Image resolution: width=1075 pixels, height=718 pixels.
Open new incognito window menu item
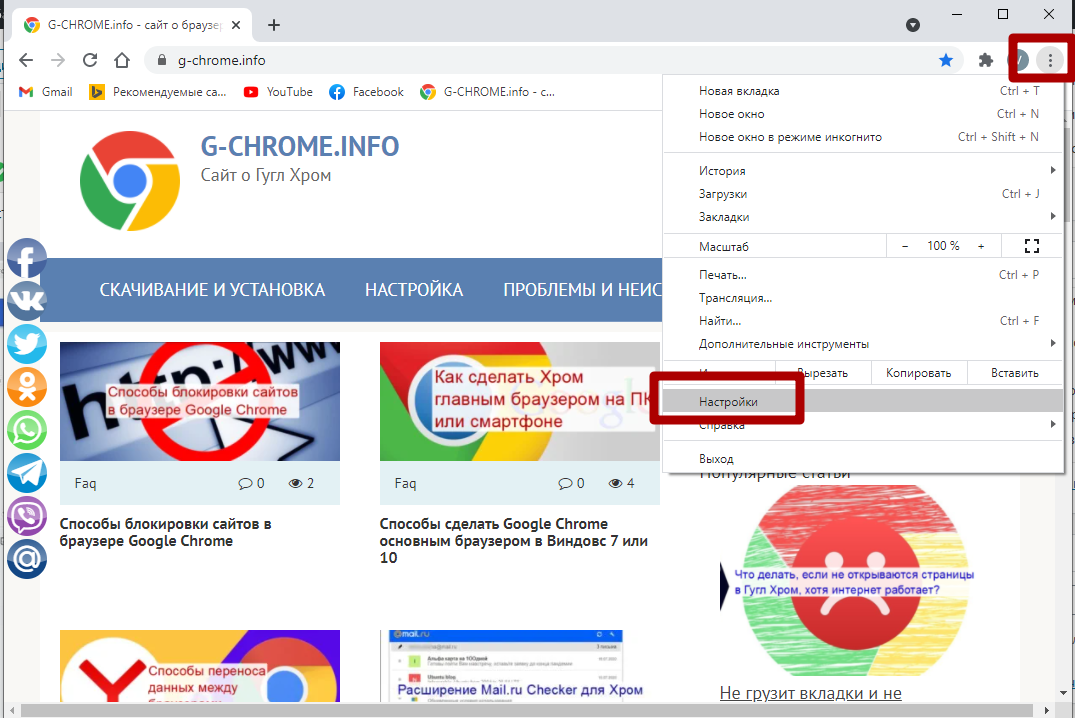[x=862, y=137]
